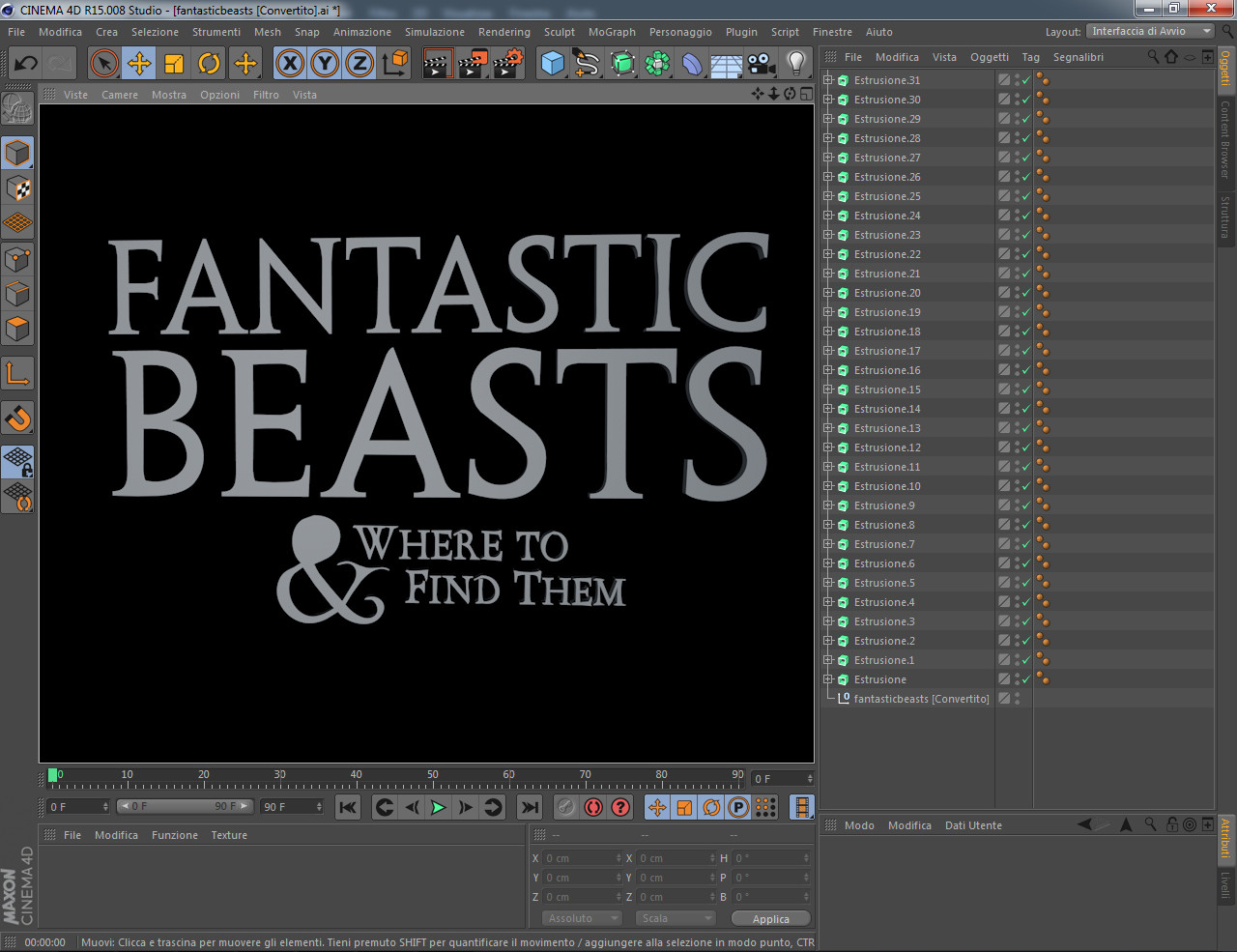
Task: Select the fantasticbeasts [Convertito] object
Action: pos(921,699)
